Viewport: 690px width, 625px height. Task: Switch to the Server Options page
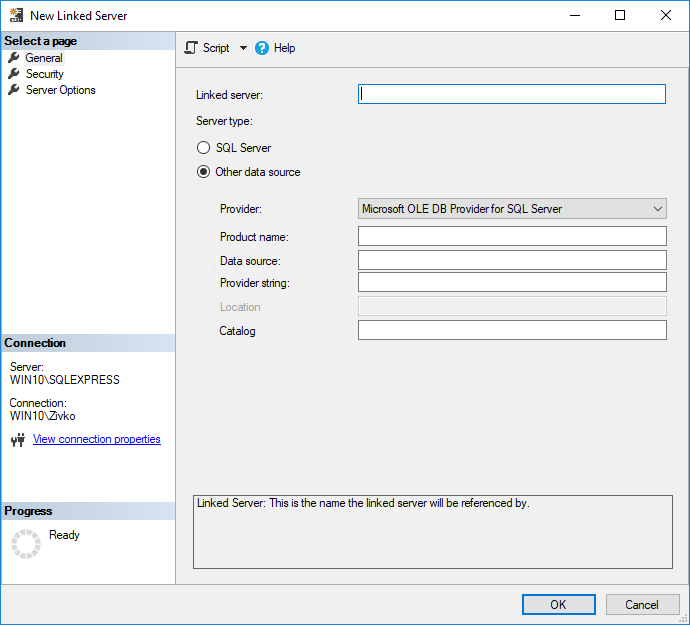[61, 90]
